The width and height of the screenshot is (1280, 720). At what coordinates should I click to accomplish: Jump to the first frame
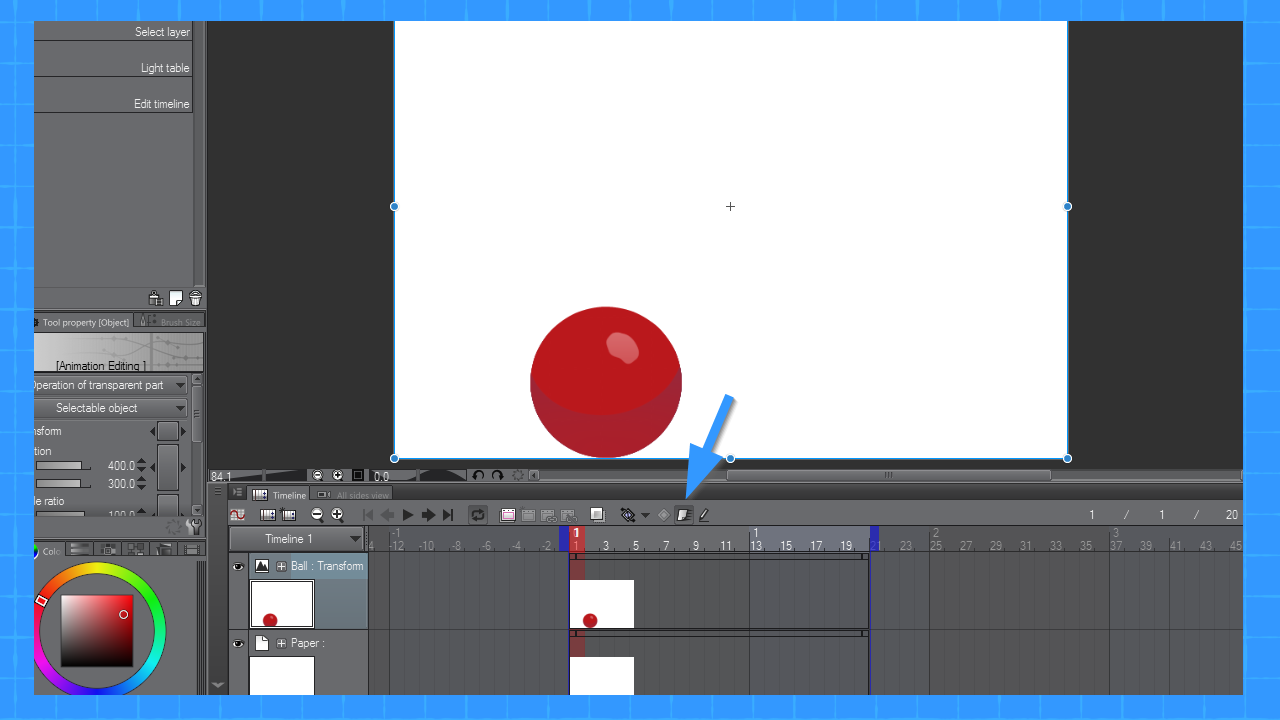(x=367, y=515)
